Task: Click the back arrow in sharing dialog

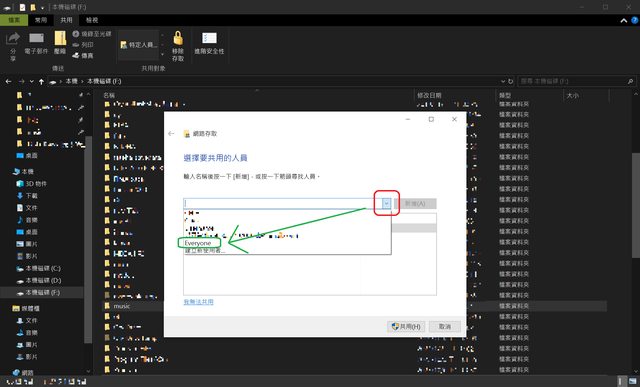Action: 171,133
